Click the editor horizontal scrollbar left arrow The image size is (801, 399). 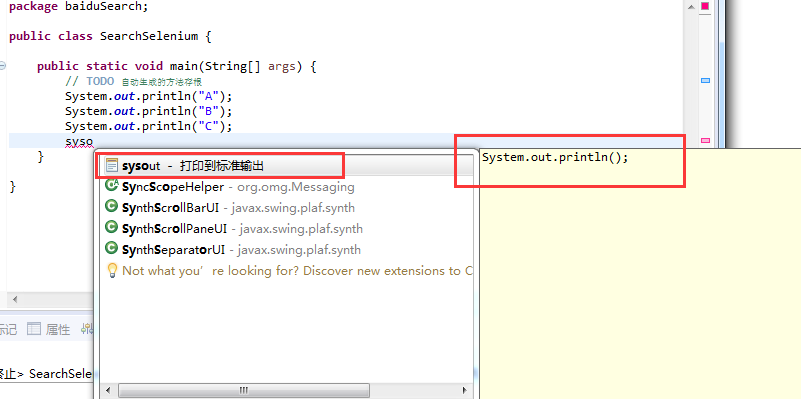[14, 299]
